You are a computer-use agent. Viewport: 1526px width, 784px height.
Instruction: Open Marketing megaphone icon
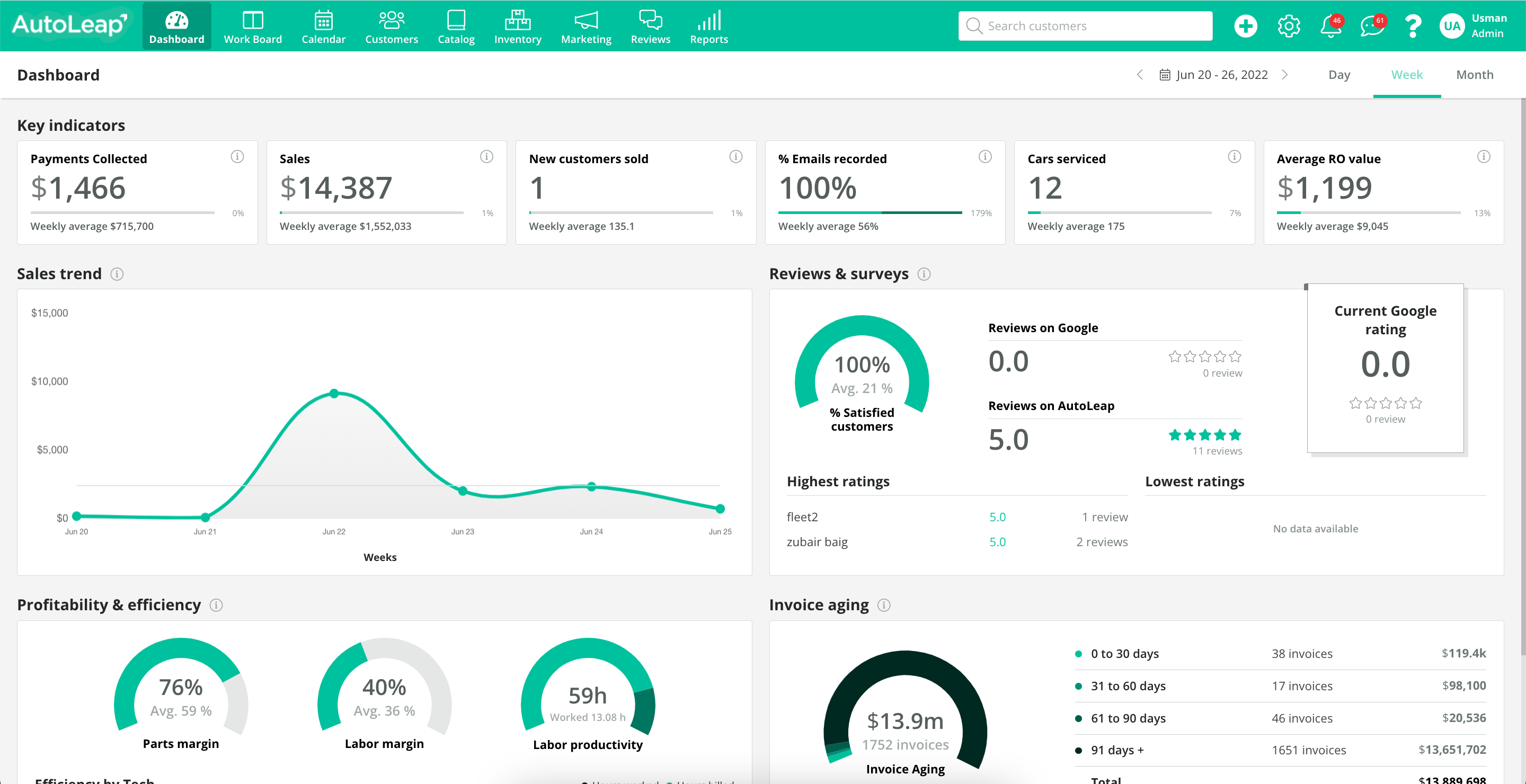point(585,21)
